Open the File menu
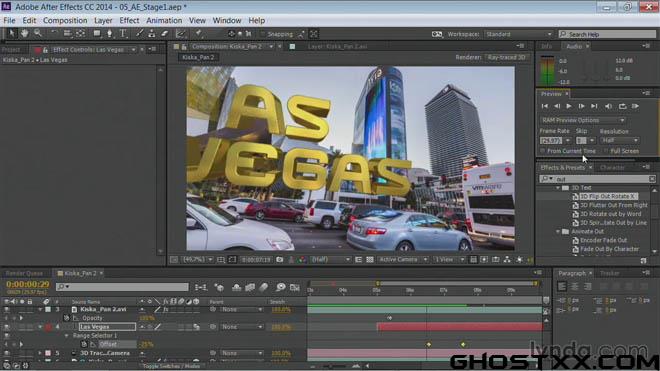 (x=9, y=20)
